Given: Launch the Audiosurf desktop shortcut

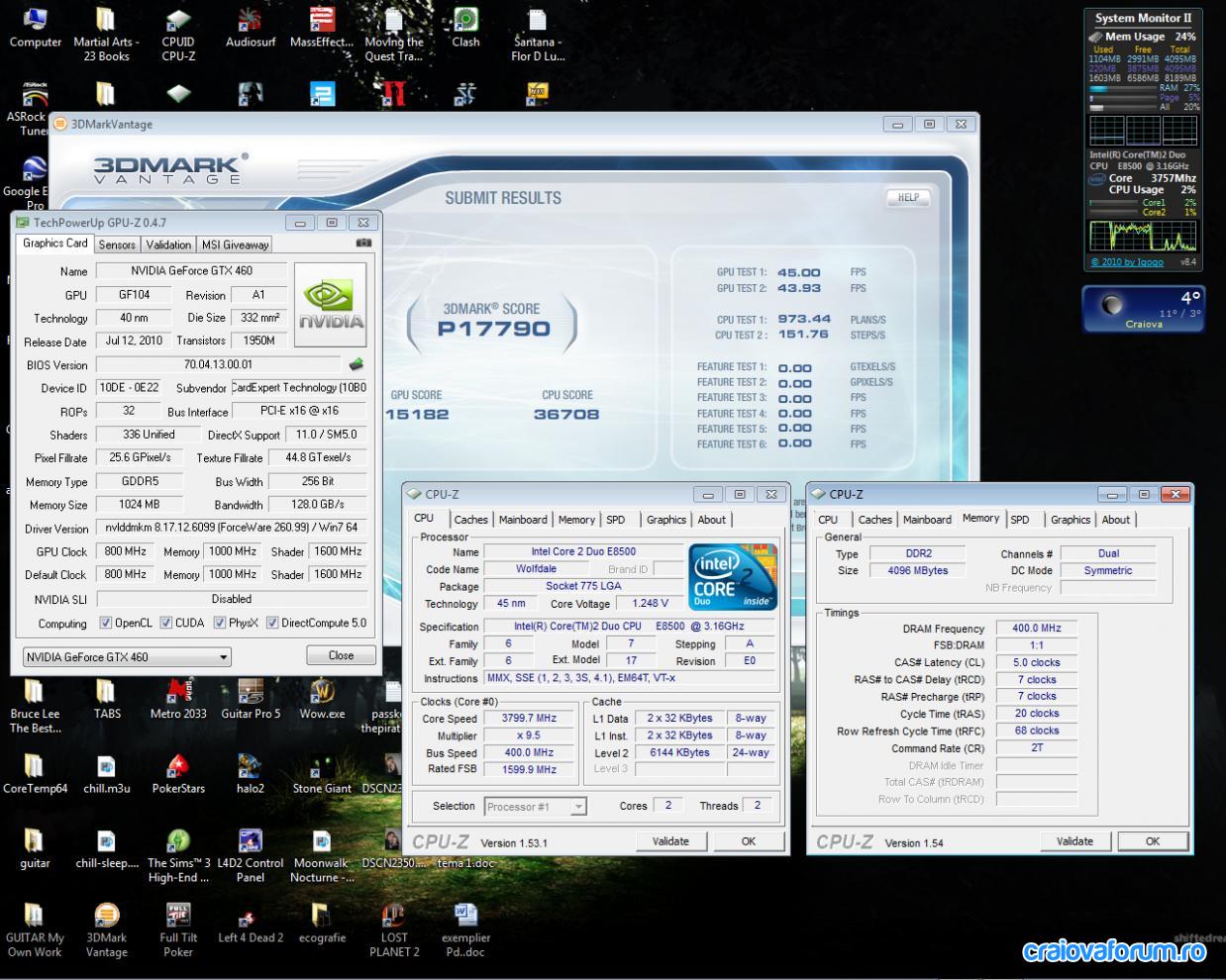Looking at the screenshot, I should point(250,29).
